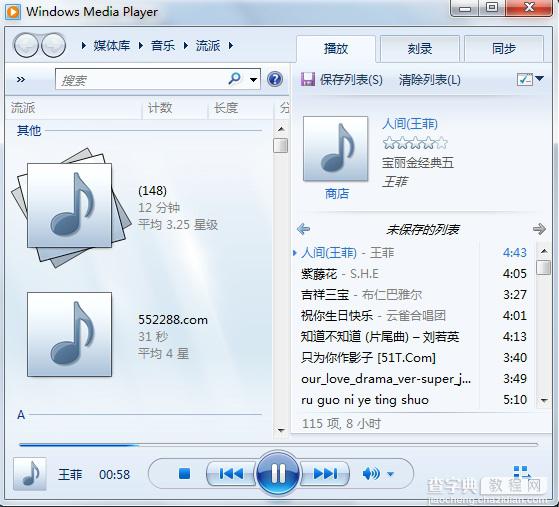Expand the arrow before 媒体库 in breadcrumb
The width and height of the screenshot is (559, 507).
[x=83, y=46]
